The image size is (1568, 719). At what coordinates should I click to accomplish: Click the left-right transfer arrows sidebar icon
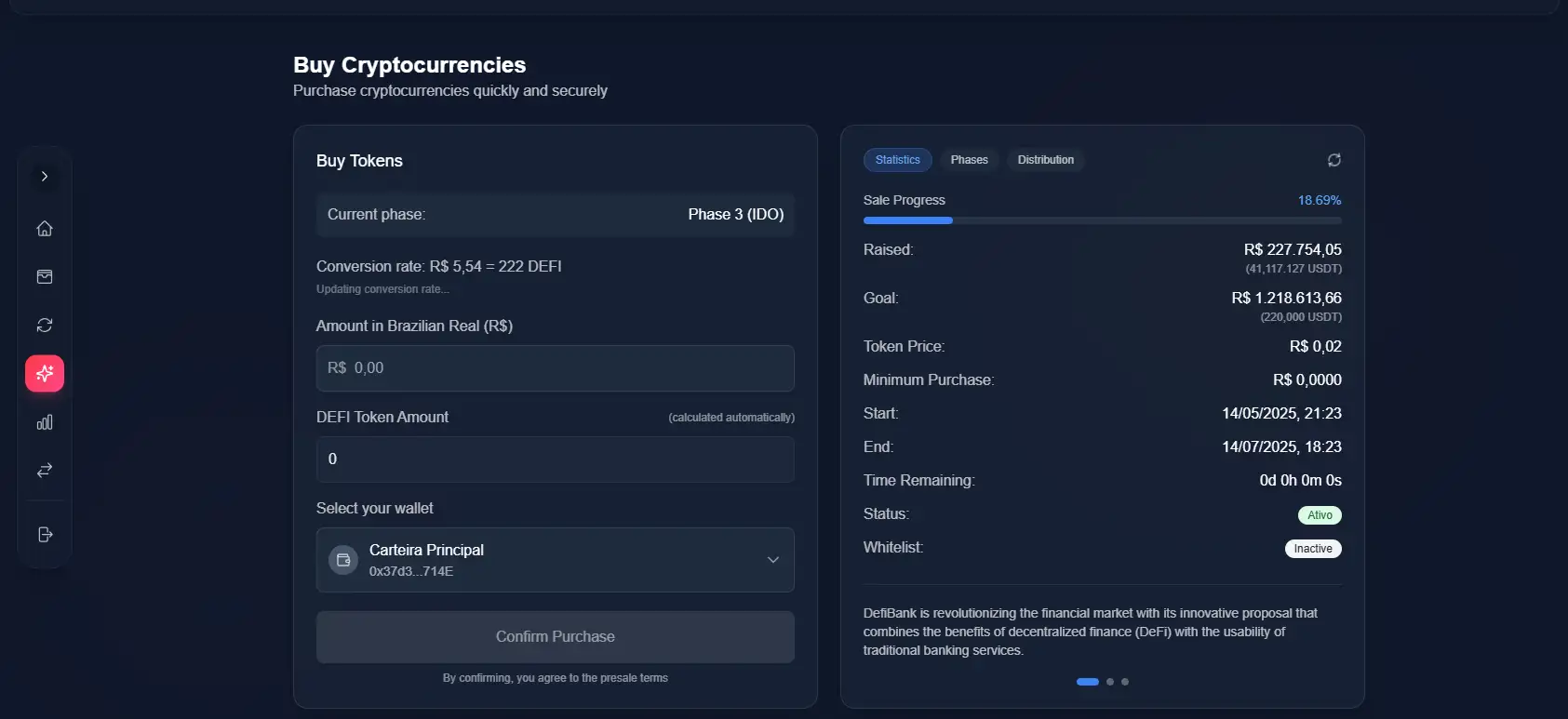[44, 471]
